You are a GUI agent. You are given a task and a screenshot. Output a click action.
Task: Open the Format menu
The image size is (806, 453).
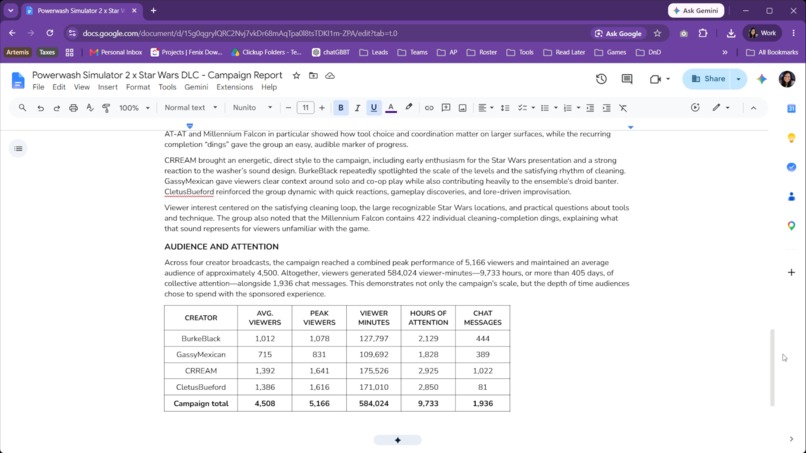click(x=138, y=87)
